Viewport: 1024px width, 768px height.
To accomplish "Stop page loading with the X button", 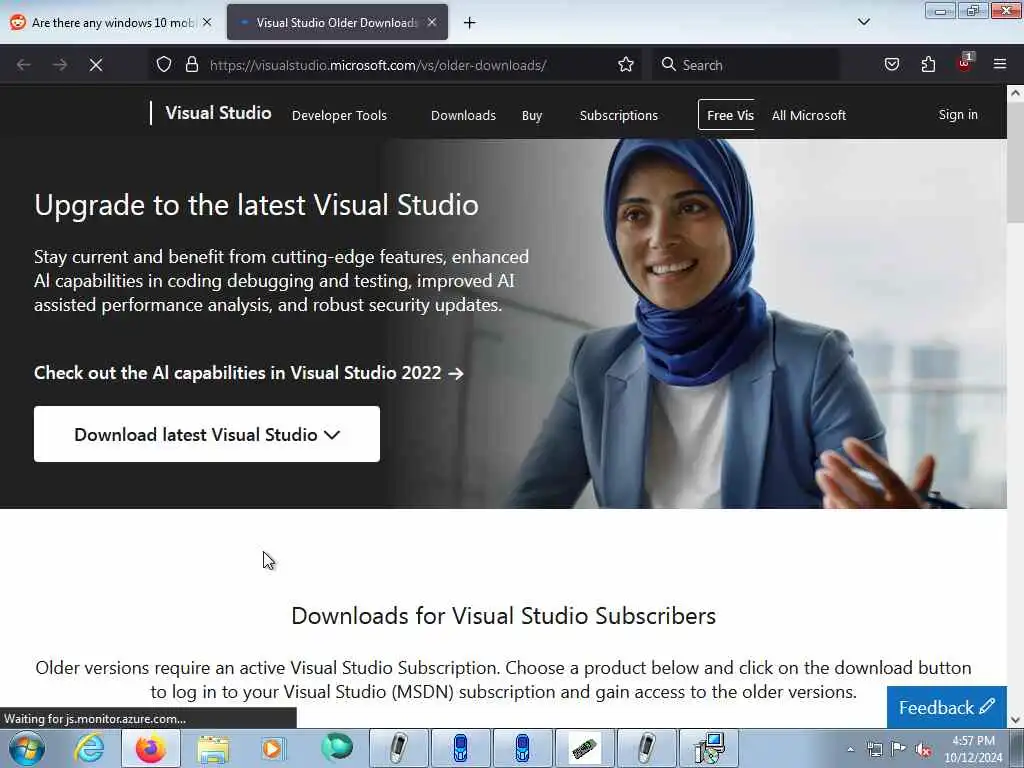I will [96, 65].
